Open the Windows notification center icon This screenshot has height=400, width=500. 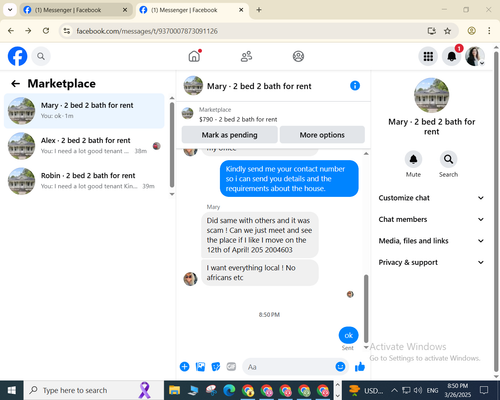[x=484, y=390]
